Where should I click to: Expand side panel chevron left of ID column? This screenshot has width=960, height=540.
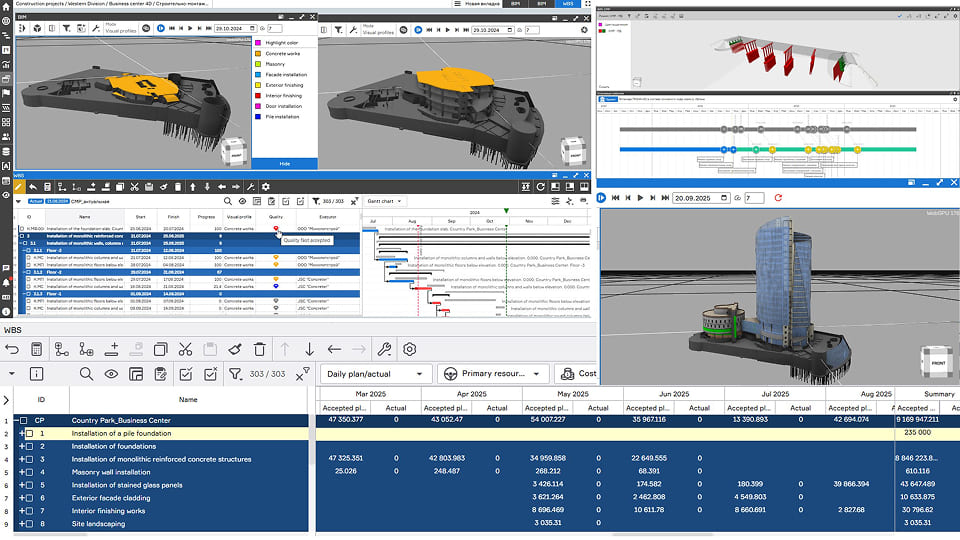[6, 400]
